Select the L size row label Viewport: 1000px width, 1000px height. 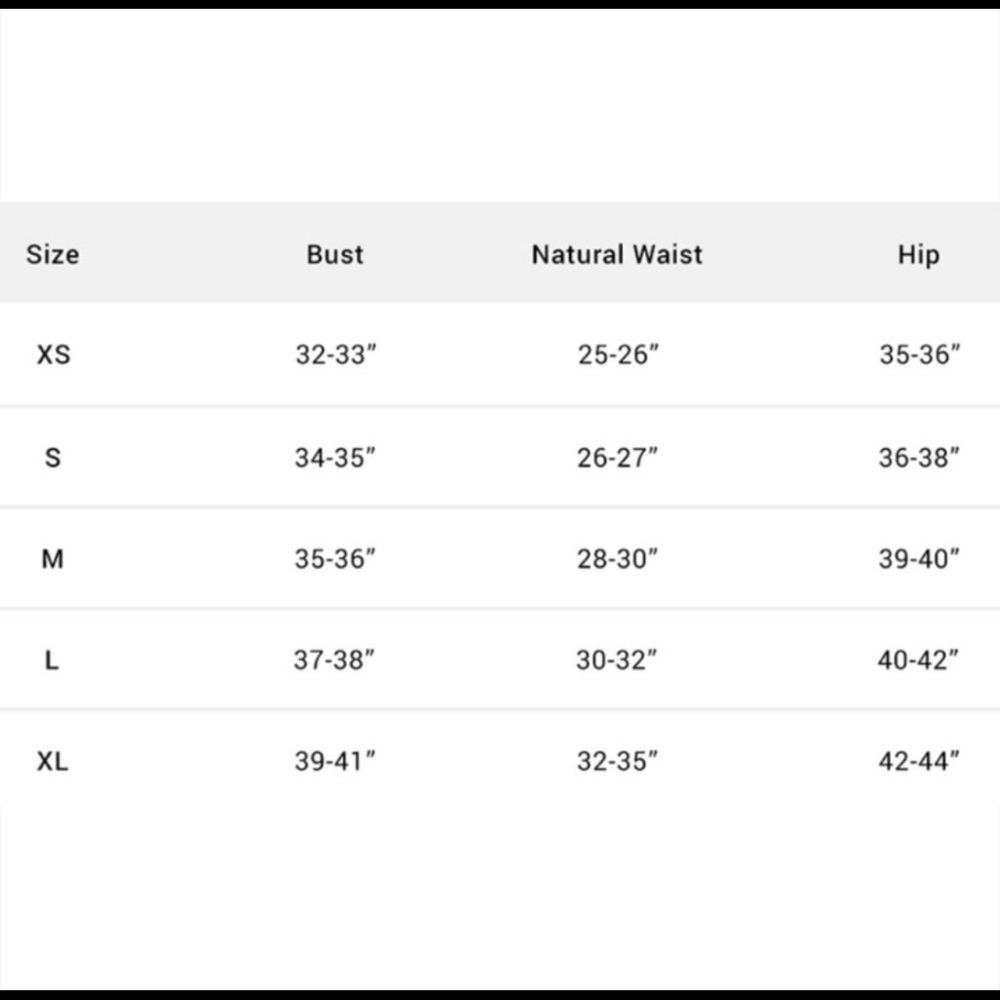coord(52,659)
